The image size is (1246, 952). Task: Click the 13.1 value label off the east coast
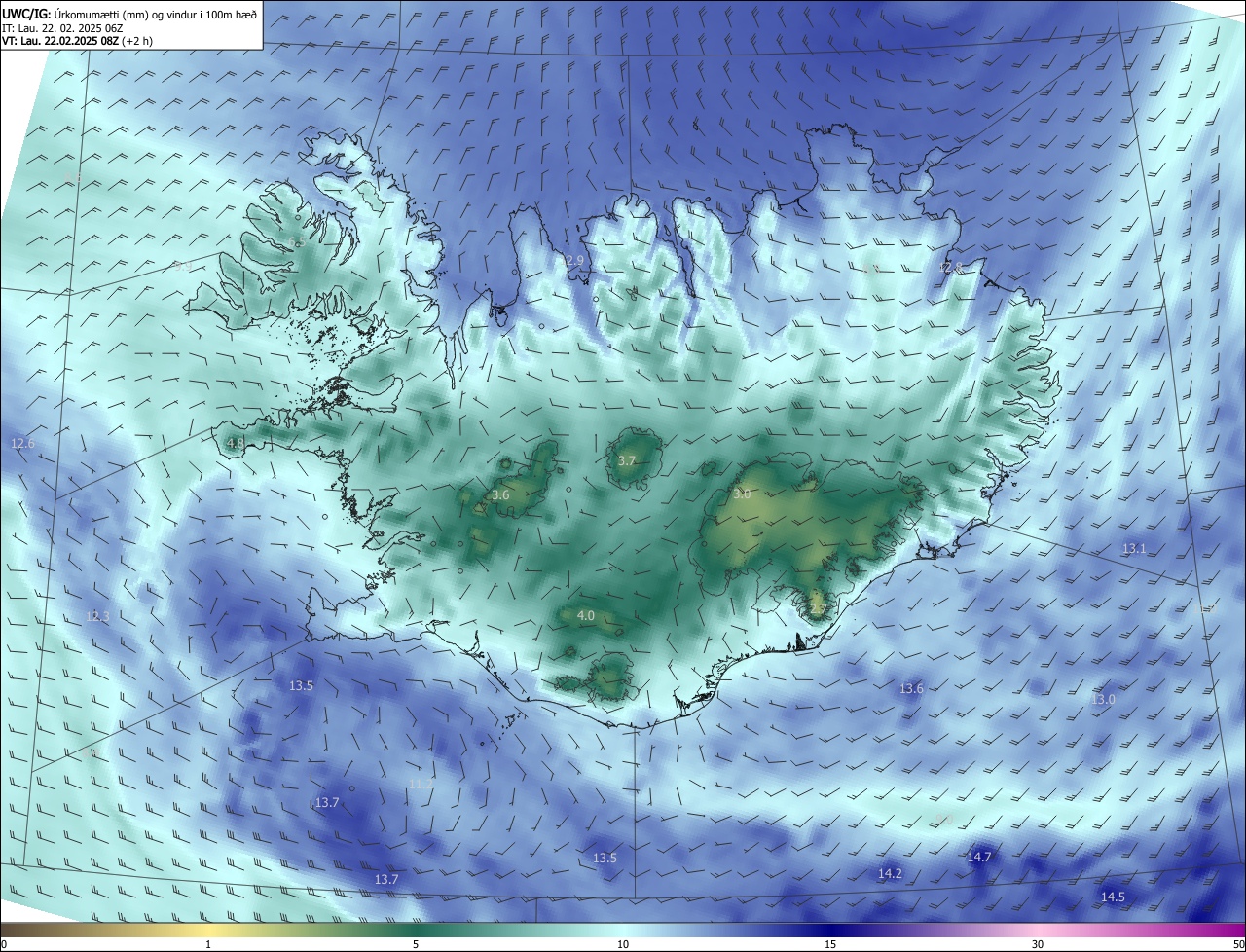(x=1134, y=549)
